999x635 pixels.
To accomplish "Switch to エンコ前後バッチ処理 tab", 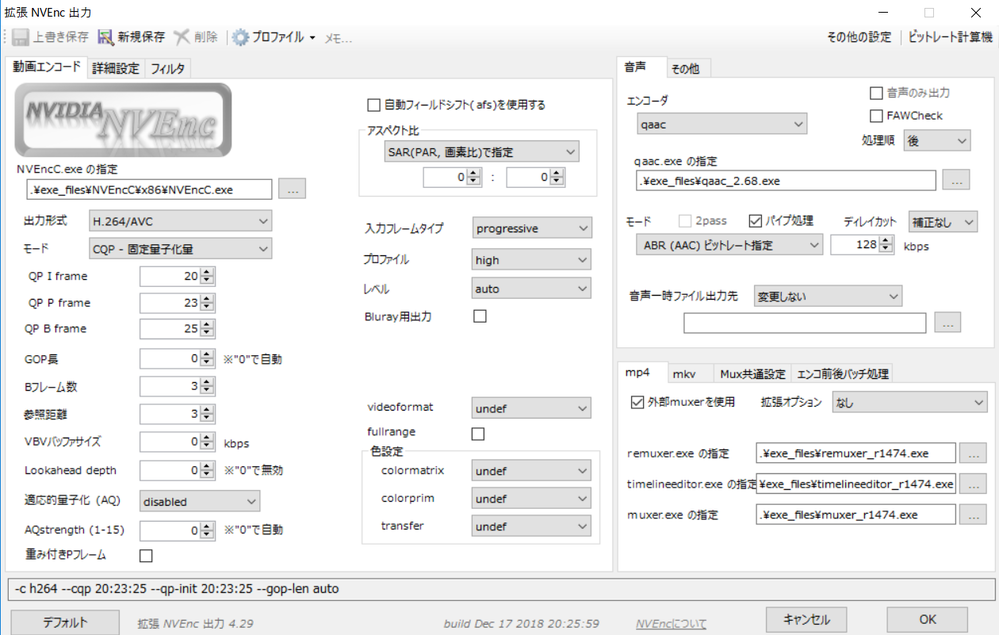I will coord(842,374).
